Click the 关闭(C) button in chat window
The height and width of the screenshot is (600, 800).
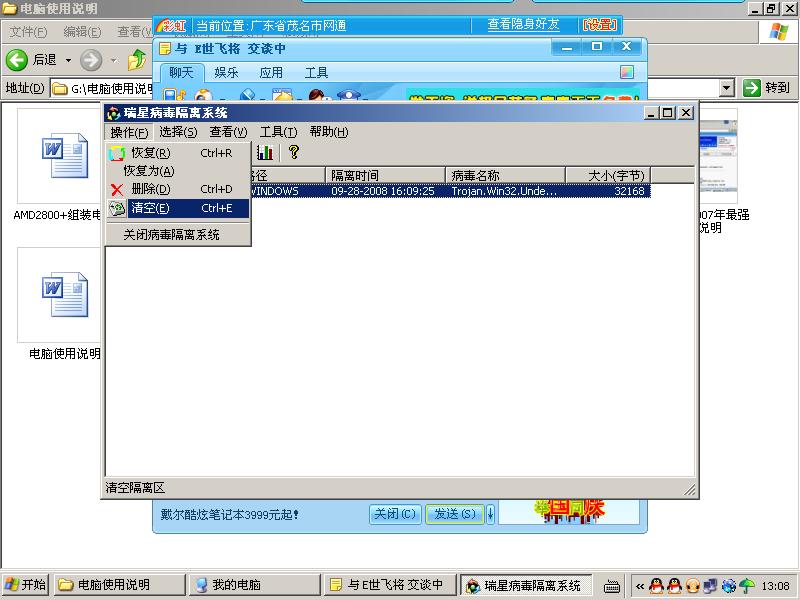point(395,514)
